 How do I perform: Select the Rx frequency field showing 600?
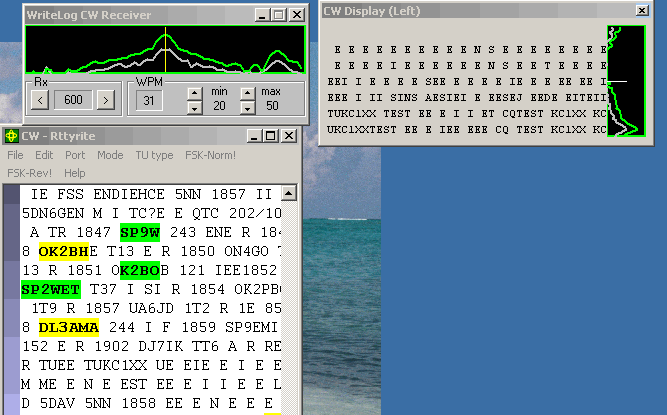point(73,100)
